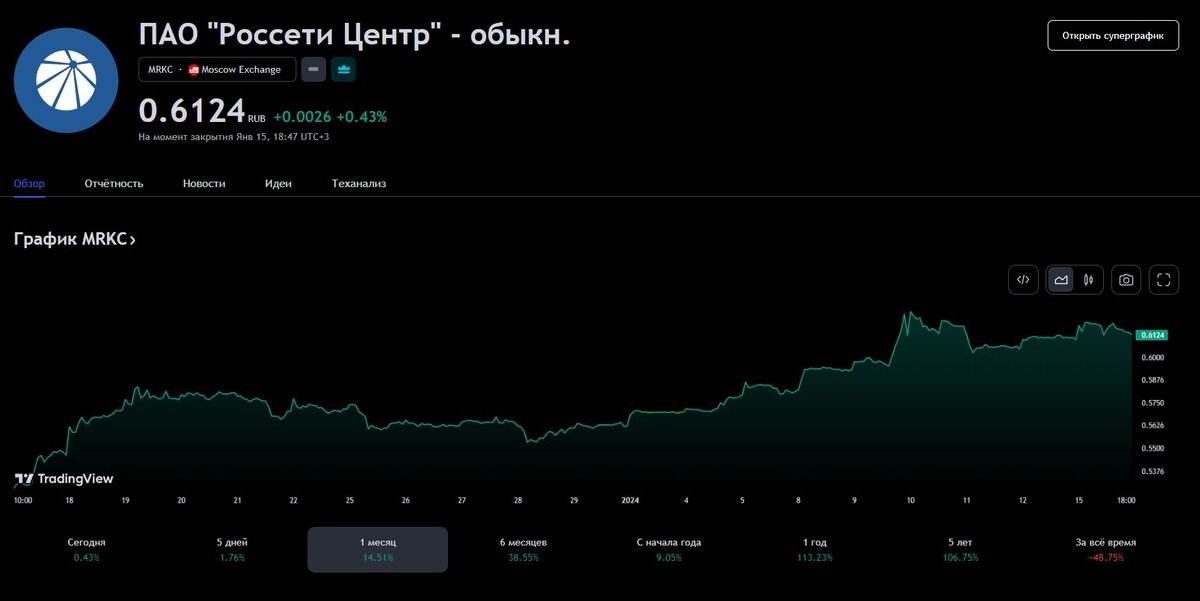Select the Обзор tab
The height and width of the screenshot is (601, 1200).
[29, 183]
